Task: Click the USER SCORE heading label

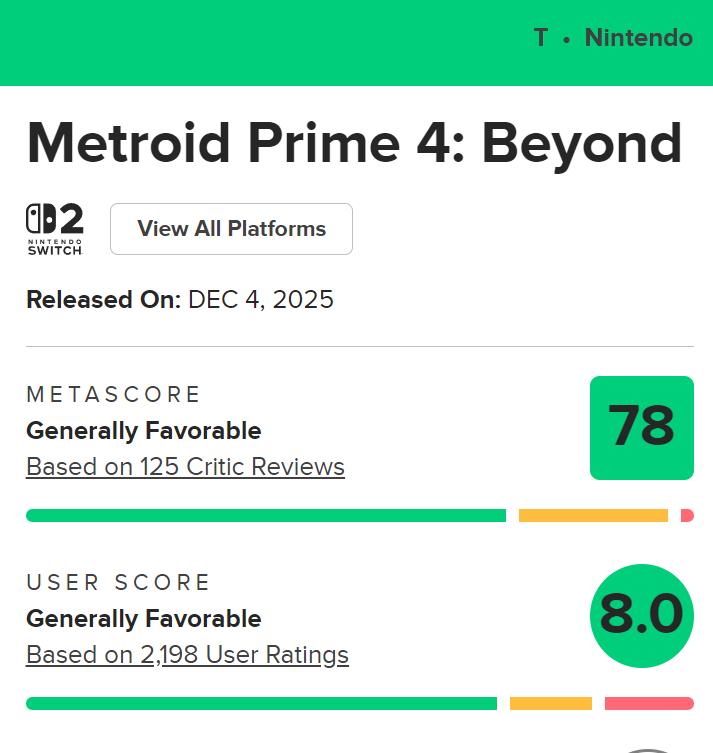Action: (x=118, y=583)
